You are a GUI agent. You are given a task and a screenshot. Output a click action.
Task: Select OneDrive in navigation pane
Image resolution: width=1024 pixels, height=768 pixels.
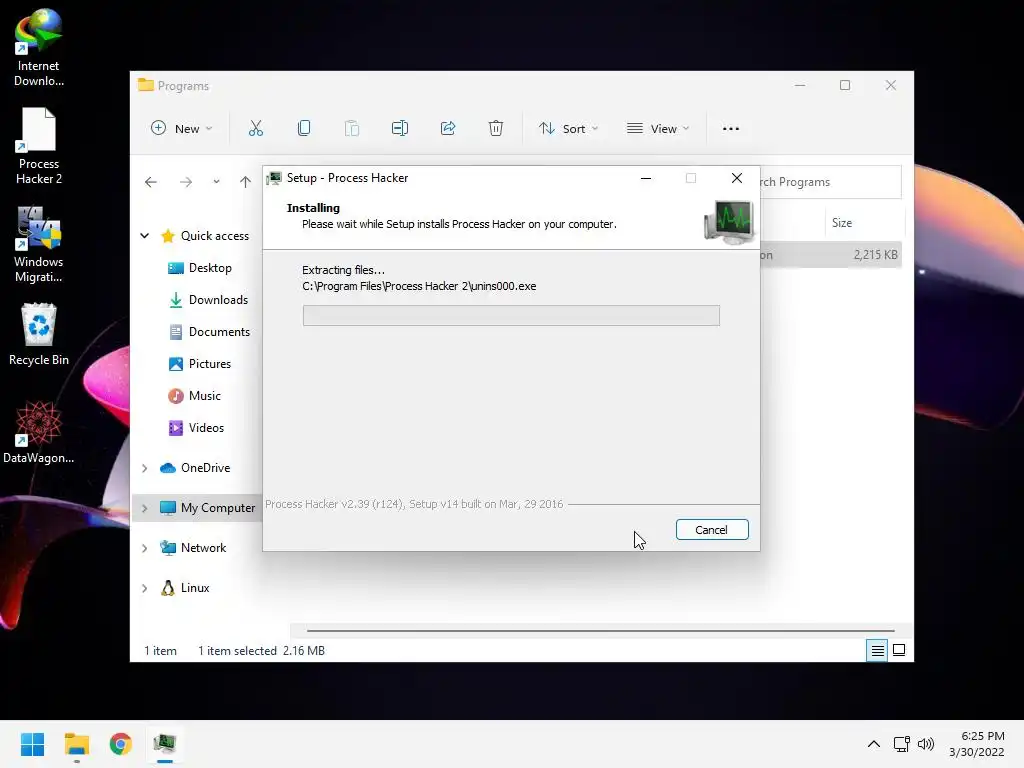(x=205, y=468)
